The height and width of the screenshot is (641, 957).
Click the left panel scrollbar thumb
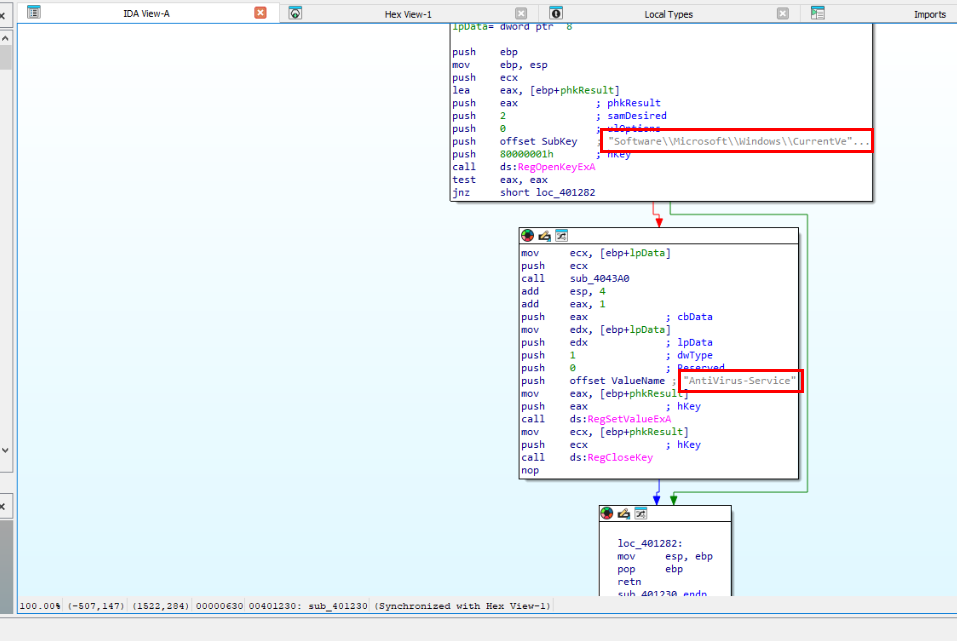5,57
